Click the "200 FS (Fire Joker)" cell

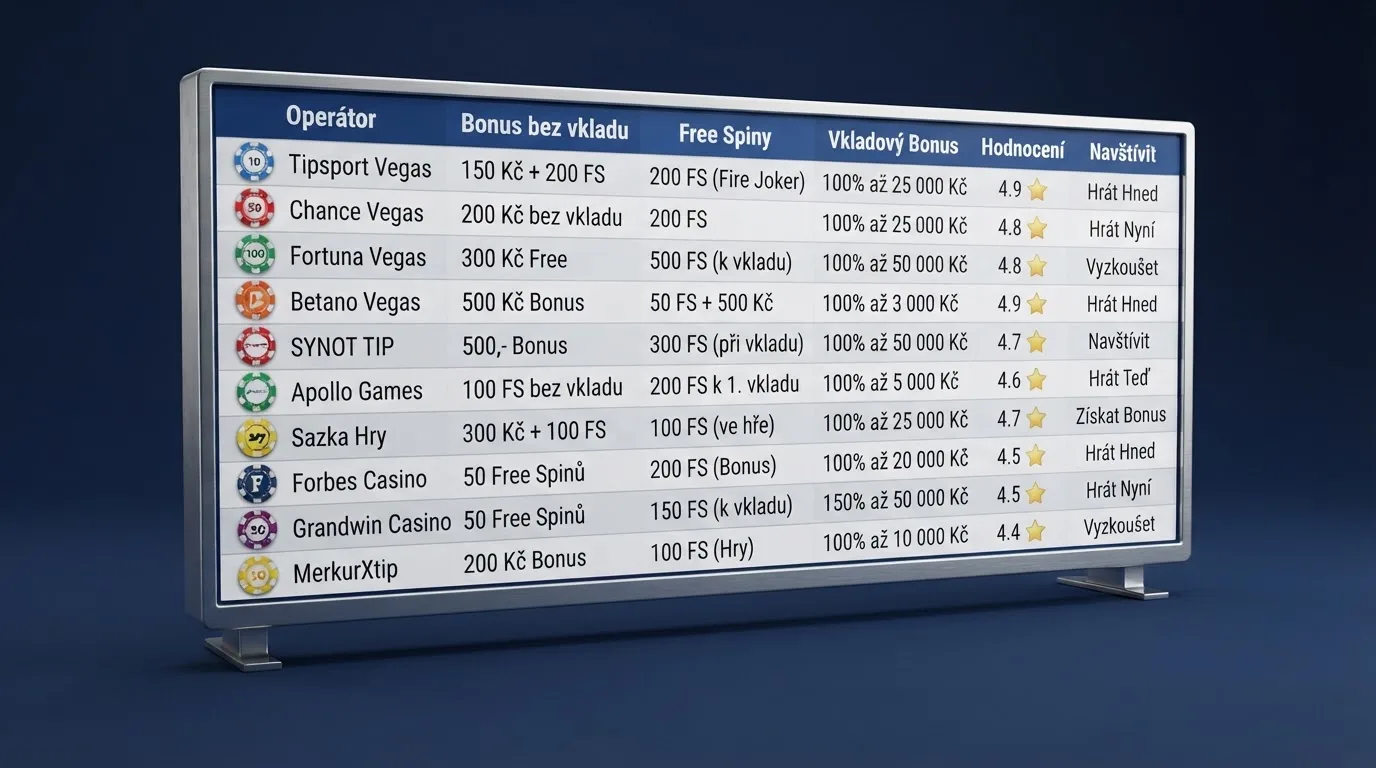(x=727, y=179)
